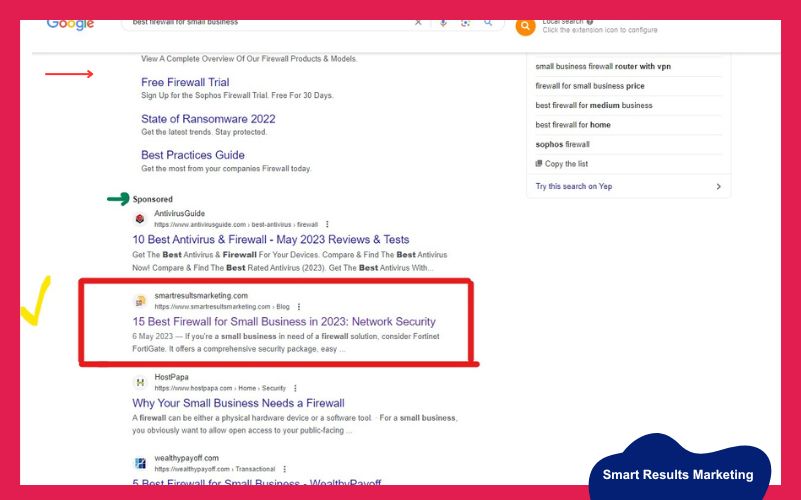Click the smartresultsmarketing.com Blog URL breadcrumb

point(222,307)
